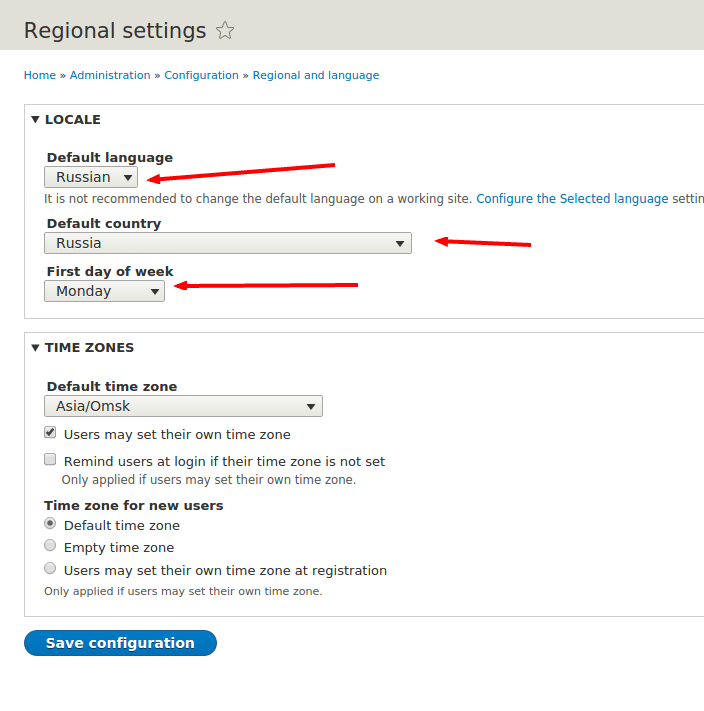
Task: Collapse the TIME ZONES section triangle
Action: [x=35, y=347]
